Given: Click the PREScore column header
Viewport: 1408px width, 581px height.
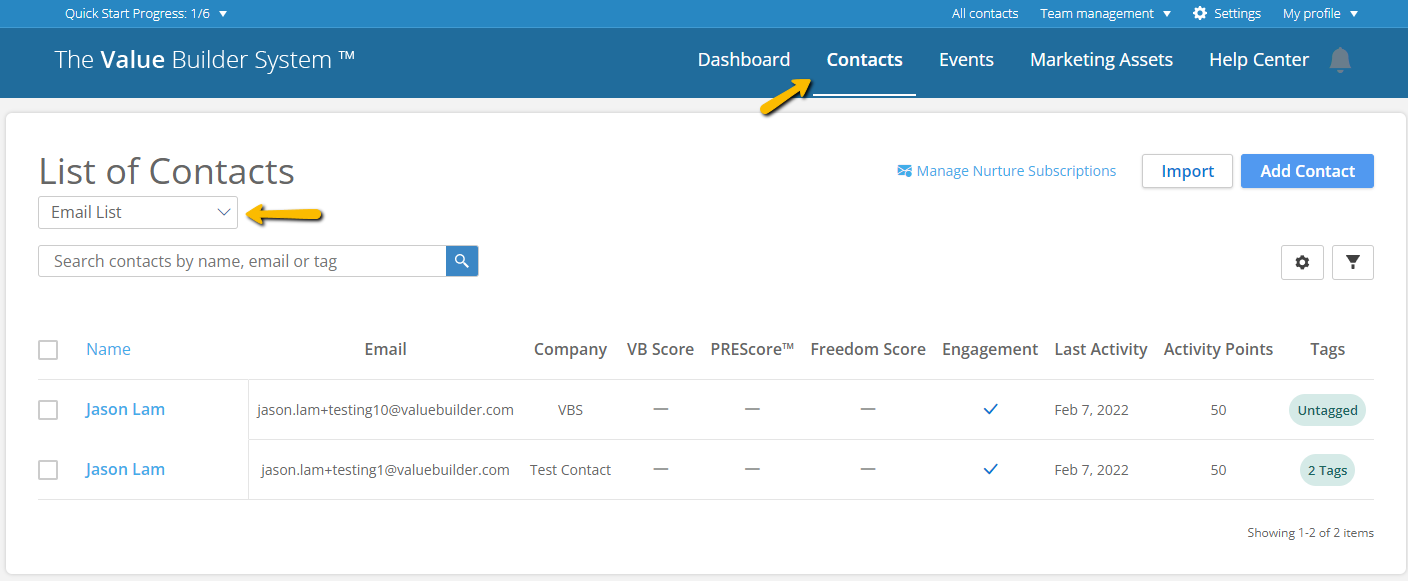Looking at the screenshot, I should 752,349.
